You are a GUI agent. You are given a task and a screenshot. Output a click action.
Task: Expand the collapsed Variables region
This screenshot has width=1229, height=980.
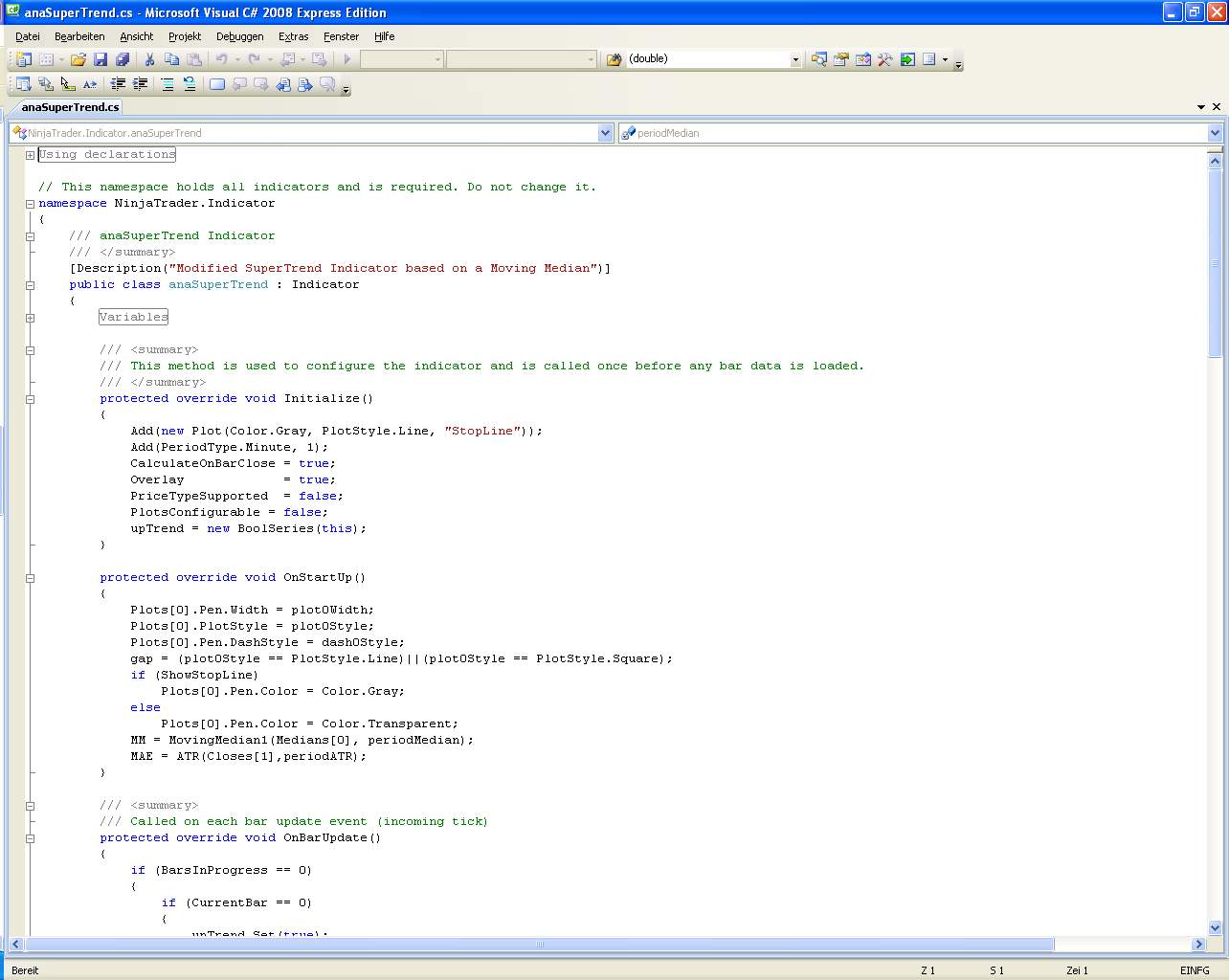click(30, 318)
